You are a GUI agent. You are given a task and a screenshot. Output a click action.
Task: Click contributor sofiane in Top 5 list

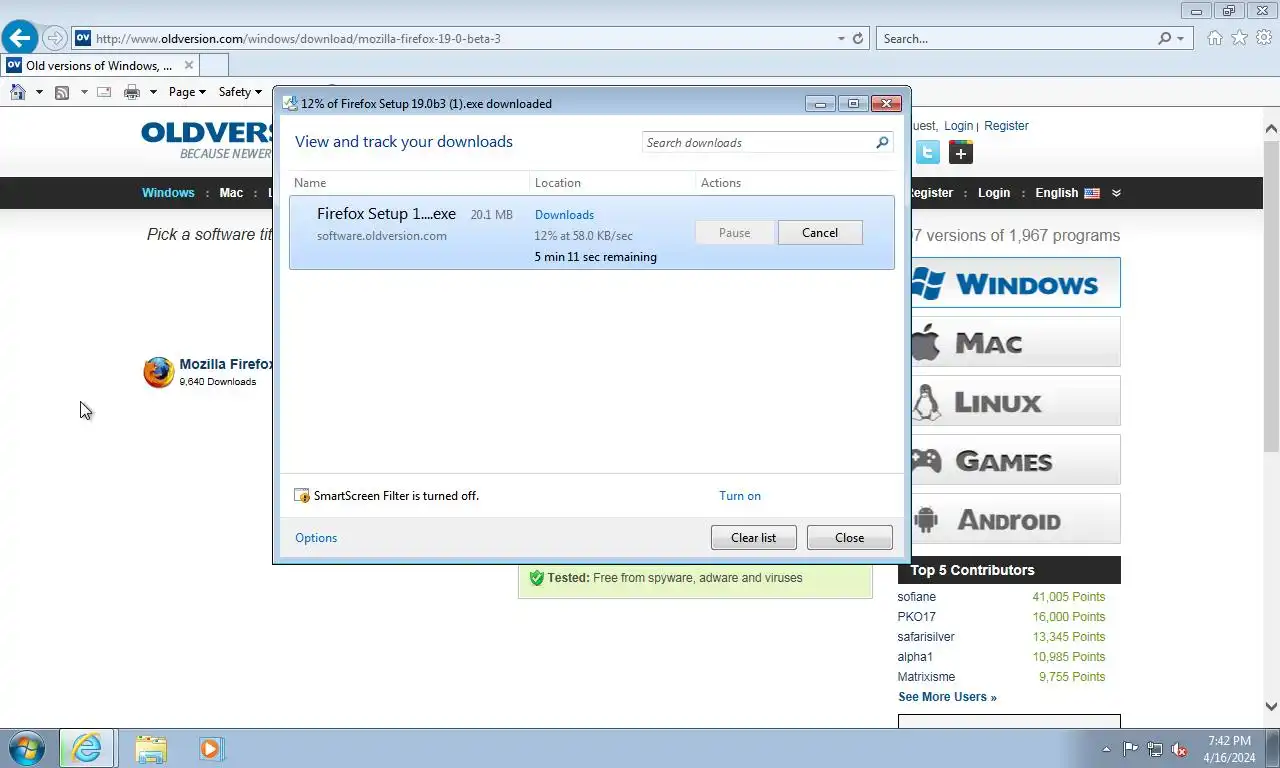tap(917, 597)
